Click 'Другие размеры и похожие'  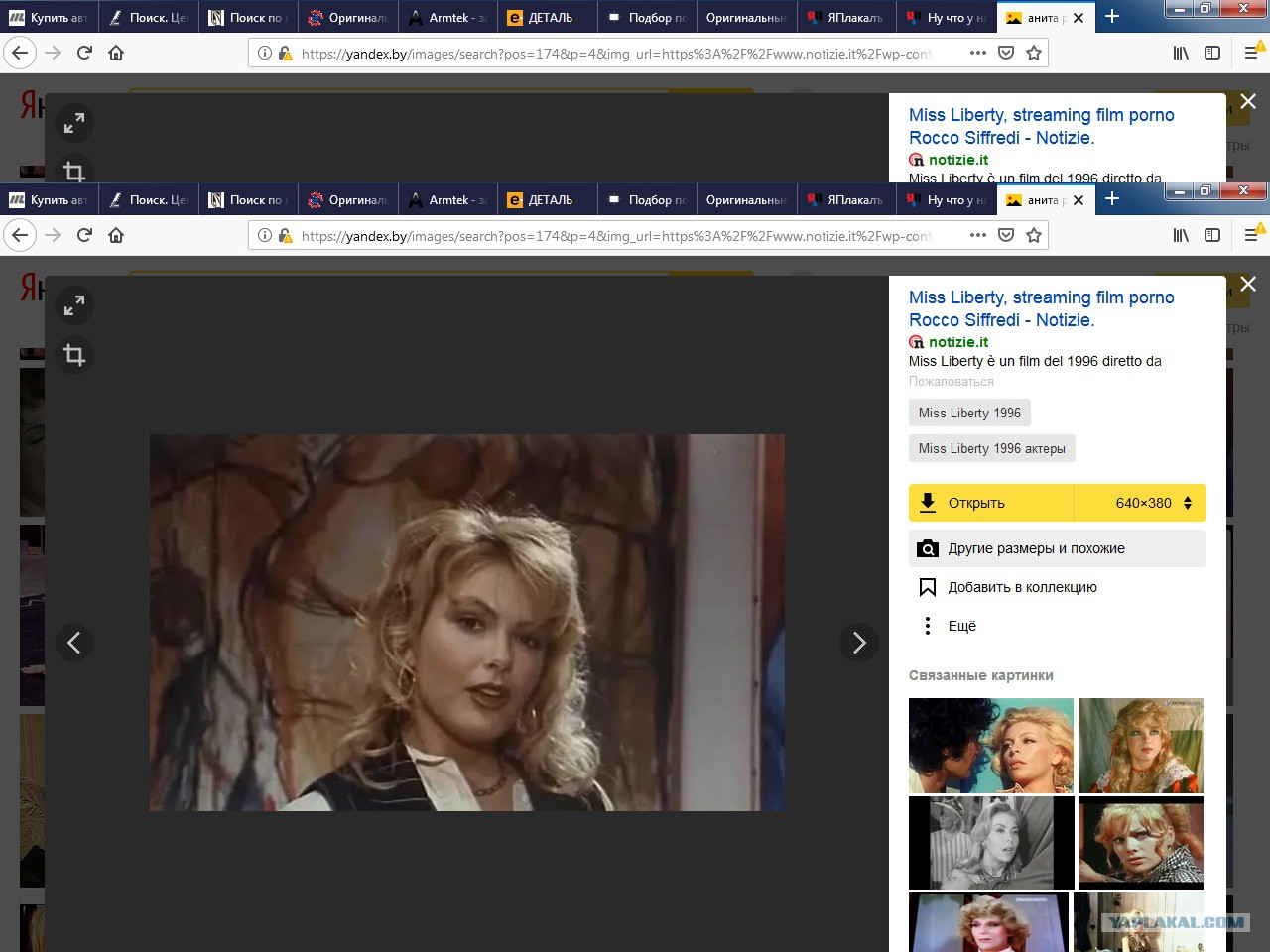pos(1058,548)
